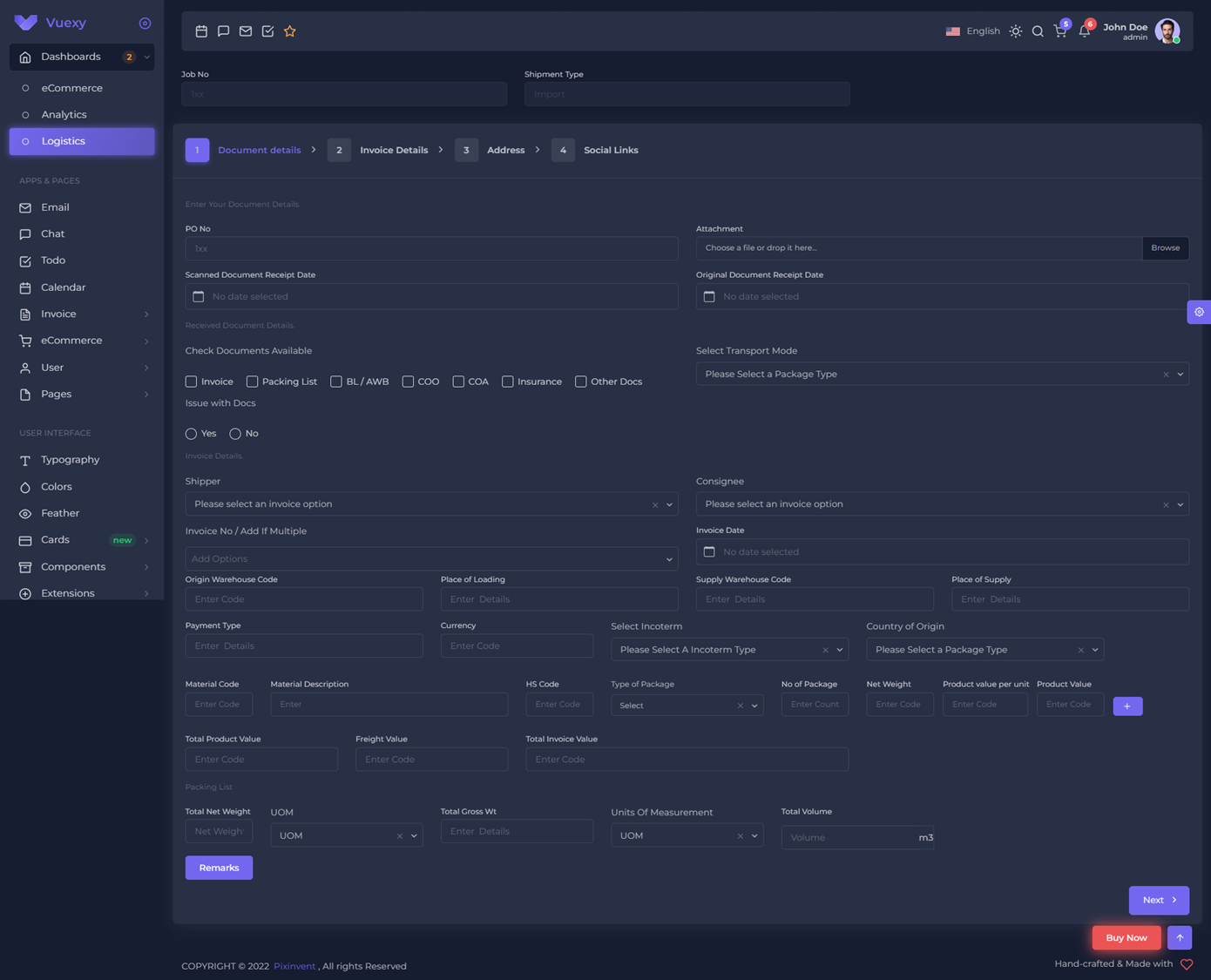The width and height of the screenshot is (1211, 980).
Task: Go to Invoice Details step
Action: 393,150
